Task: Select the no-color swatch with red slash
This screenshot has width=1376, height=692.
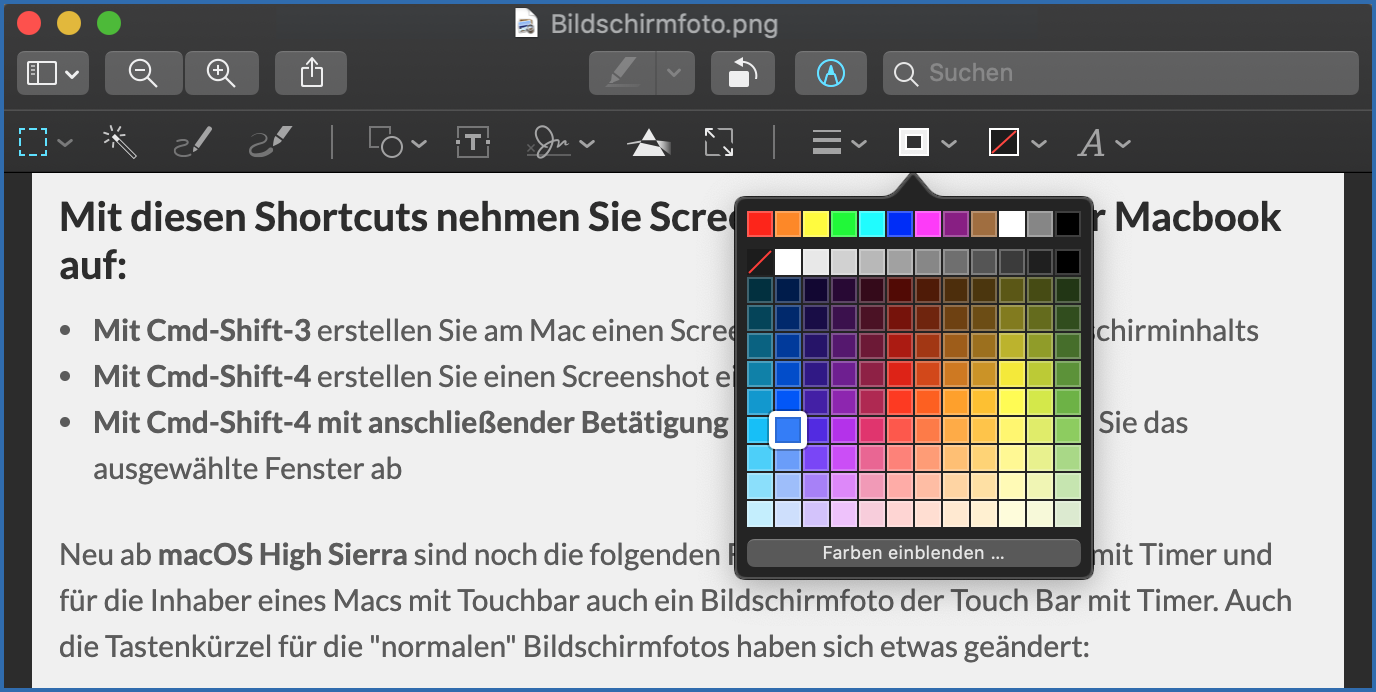Action: 760,262
